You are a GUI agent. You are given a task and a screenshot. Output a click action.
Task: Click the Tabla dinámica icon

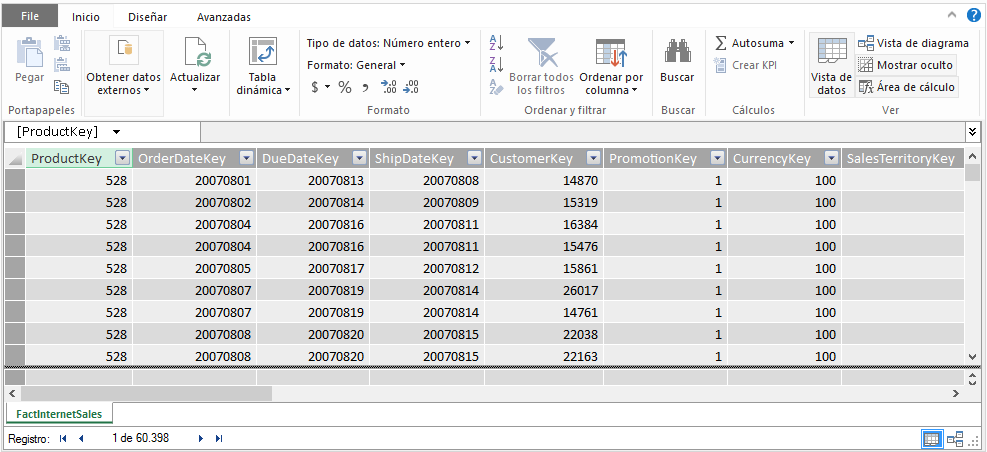[263, 52]
